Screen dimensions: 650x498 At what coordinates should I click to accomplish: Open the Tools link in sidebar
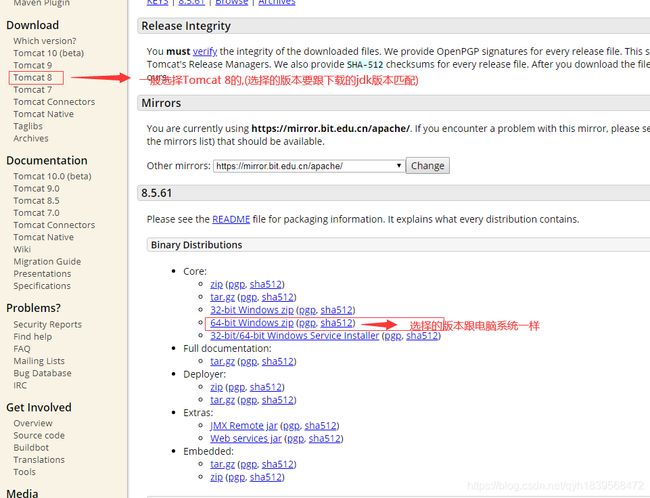pyautogui.click(x=24, y=472)
